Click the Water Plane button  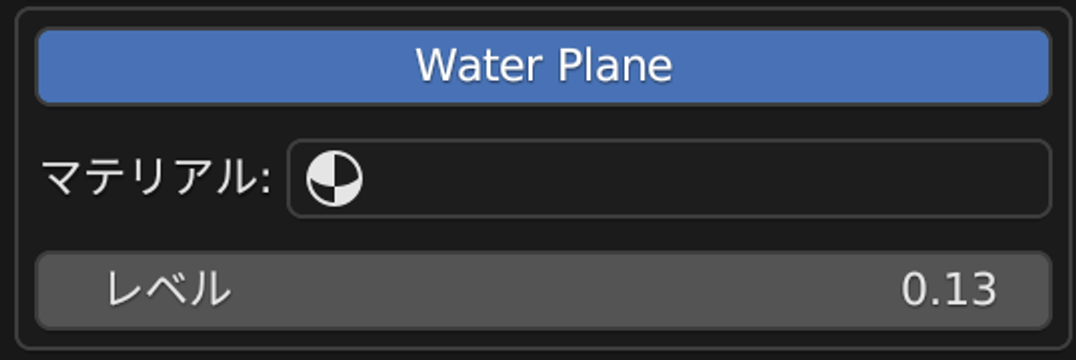[x=543, y=66]
